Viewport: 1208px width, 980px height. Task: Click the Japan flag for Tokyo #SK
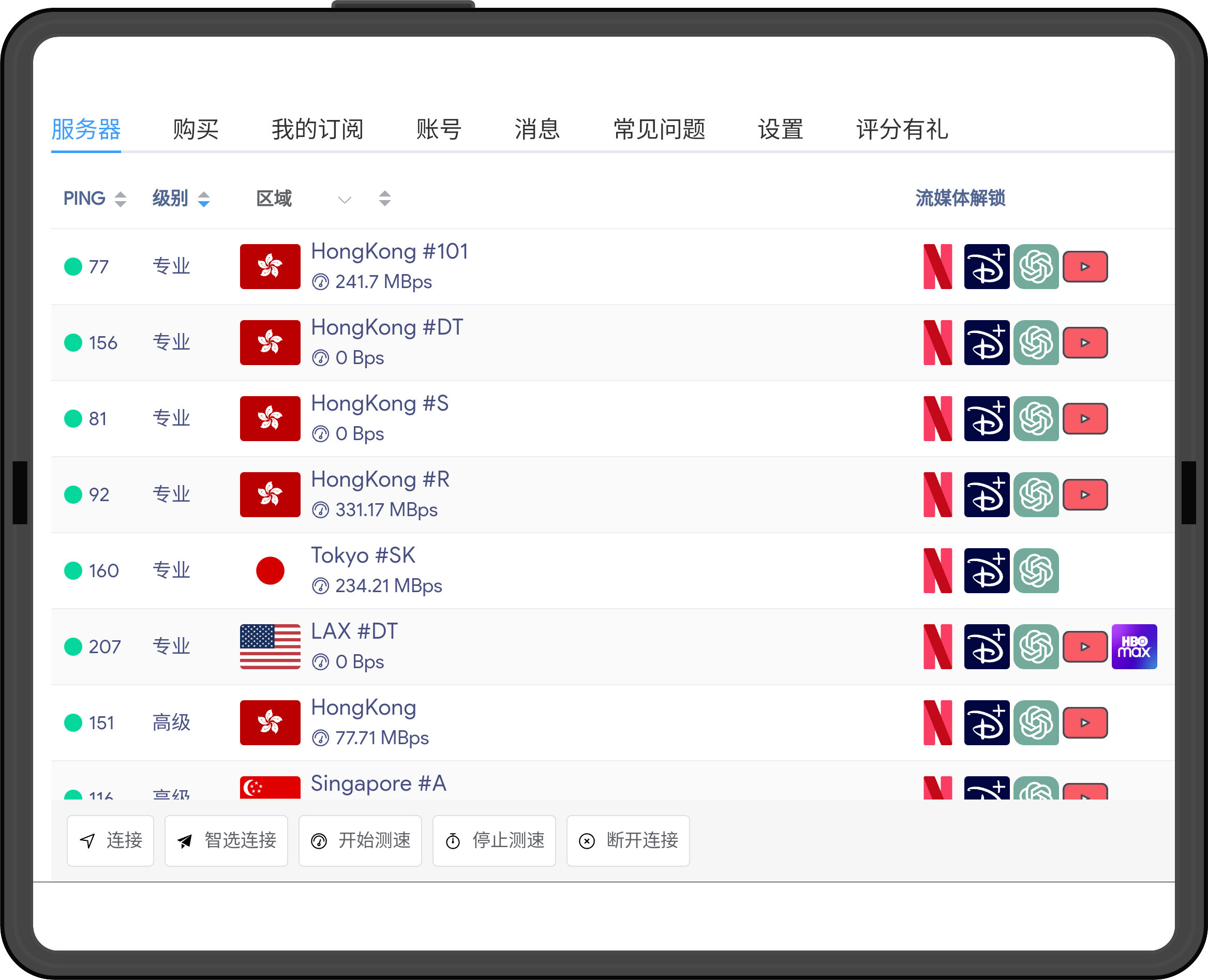(x=270, y=571)
